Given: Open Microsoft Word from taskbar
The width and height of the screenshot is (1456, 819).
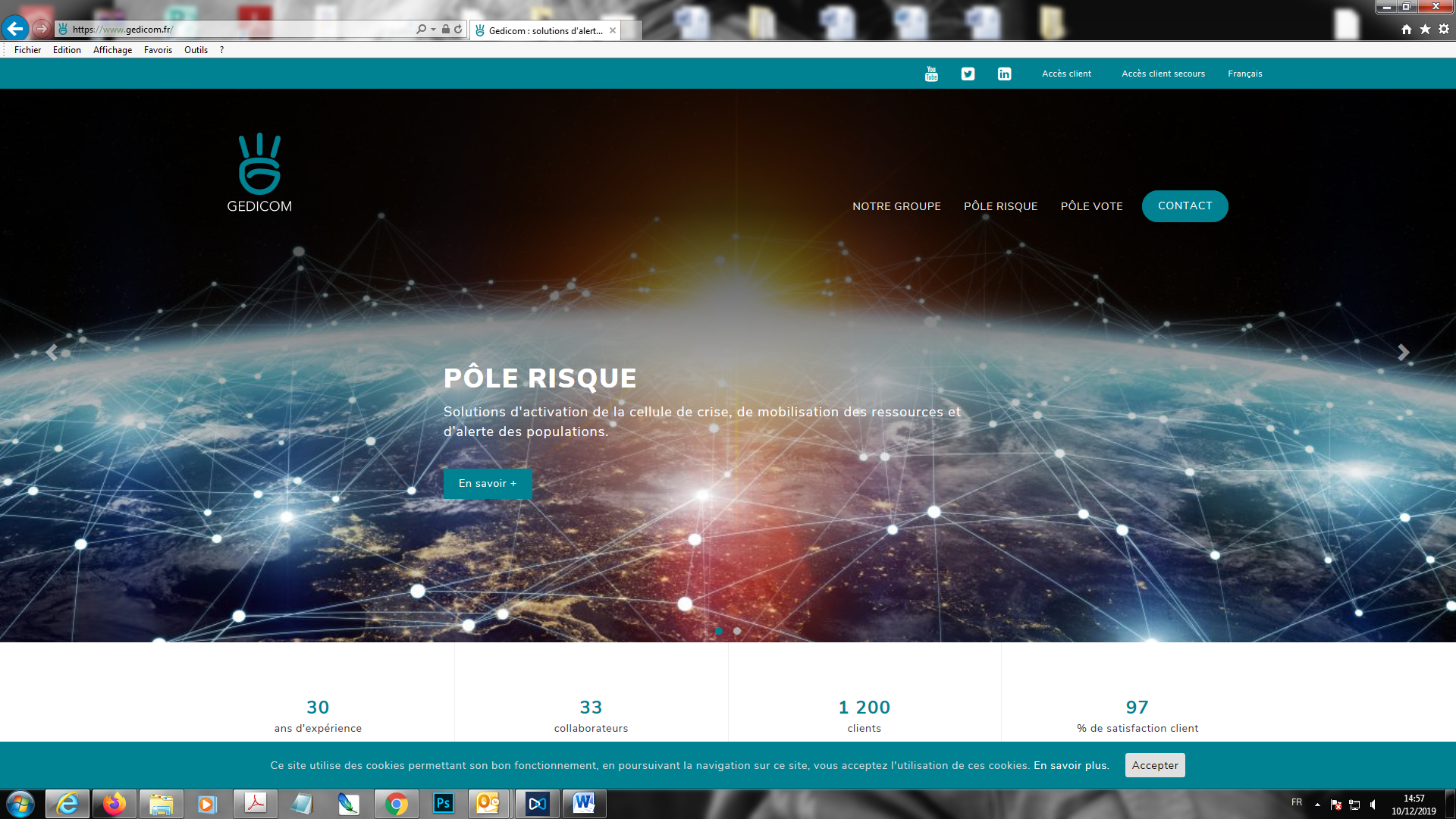Looking at the screenshot, I should pos(584,804).
